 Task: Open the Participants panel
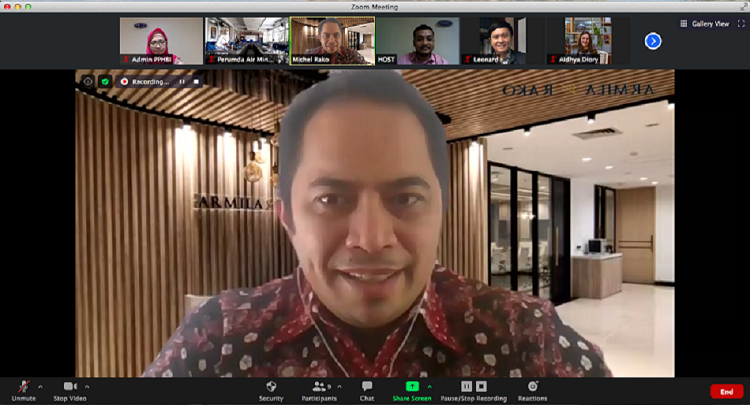pyautogui.click(x=319, y=391)
